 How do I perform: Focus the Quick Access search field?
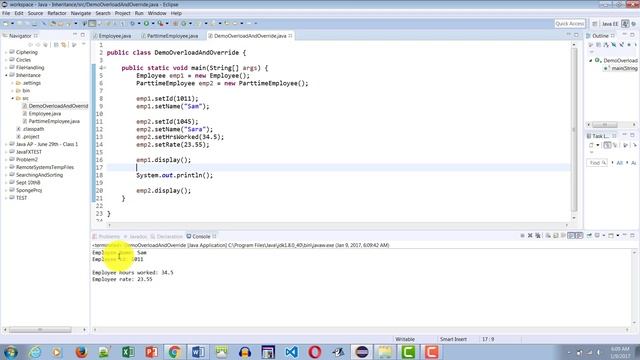click(570, 24)
